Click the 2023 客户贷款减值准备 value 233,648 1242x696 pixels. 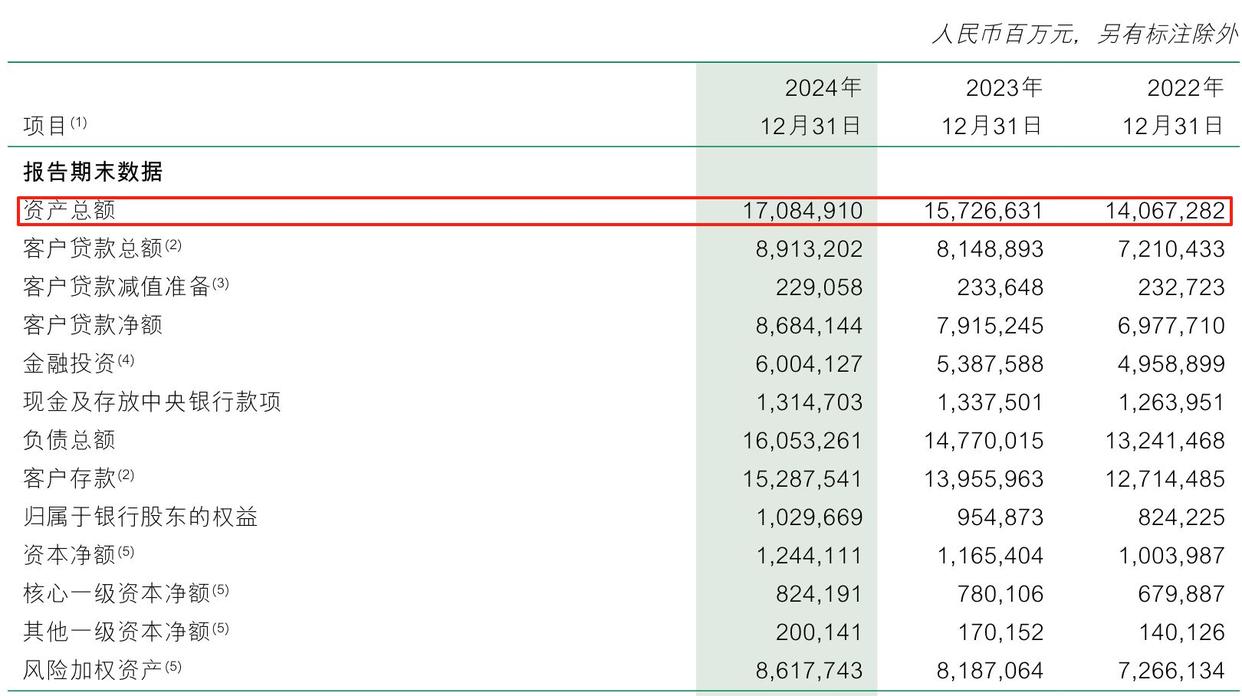tap(990, 288)
